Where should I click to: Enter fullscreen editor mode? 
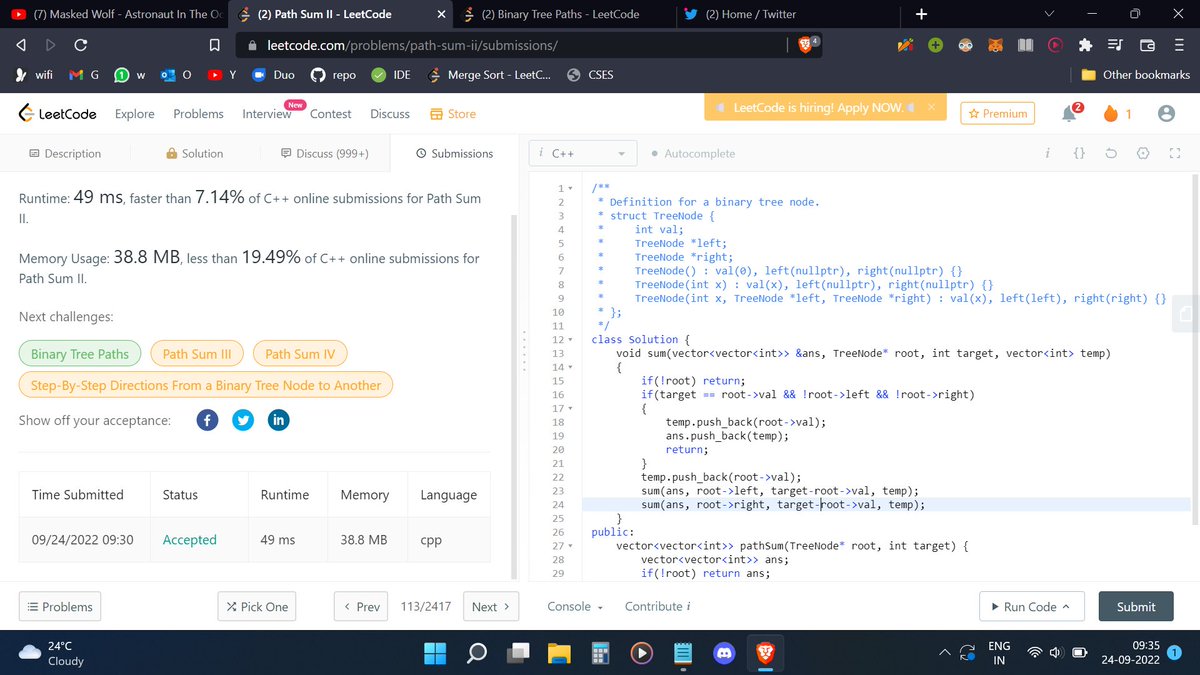(1175, 153)
